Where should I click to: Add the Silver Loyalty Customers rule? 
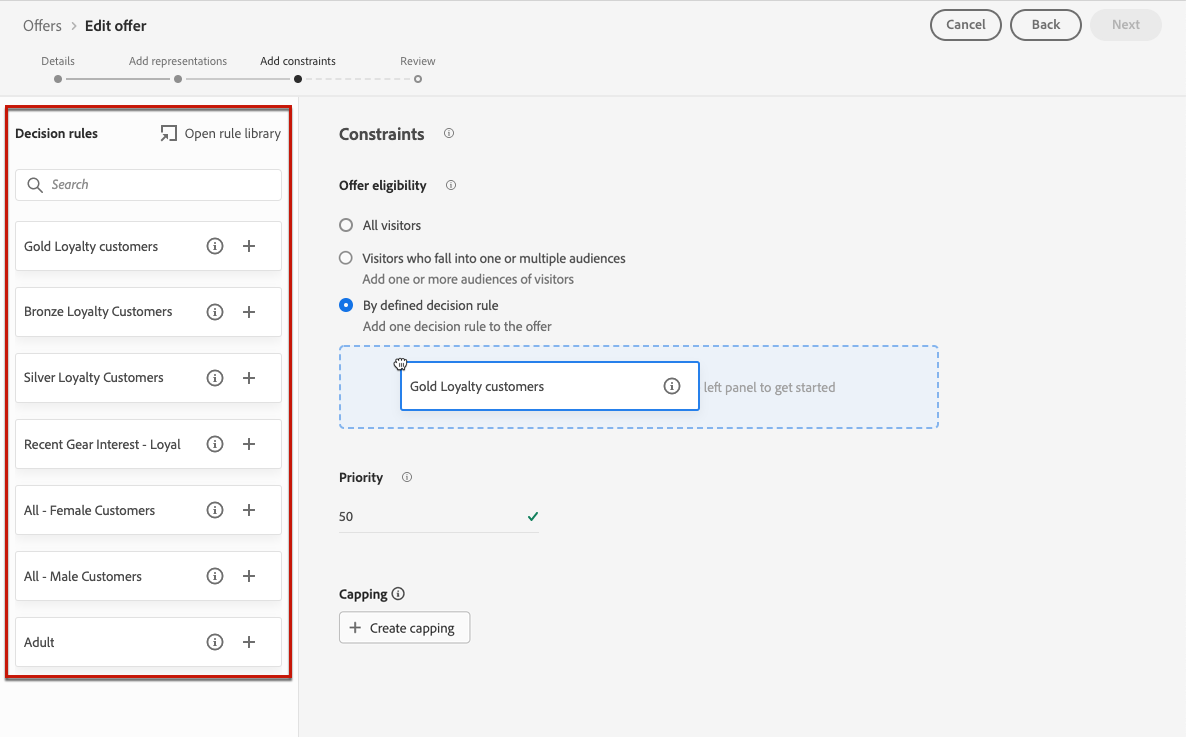click(x=249, y=378)
